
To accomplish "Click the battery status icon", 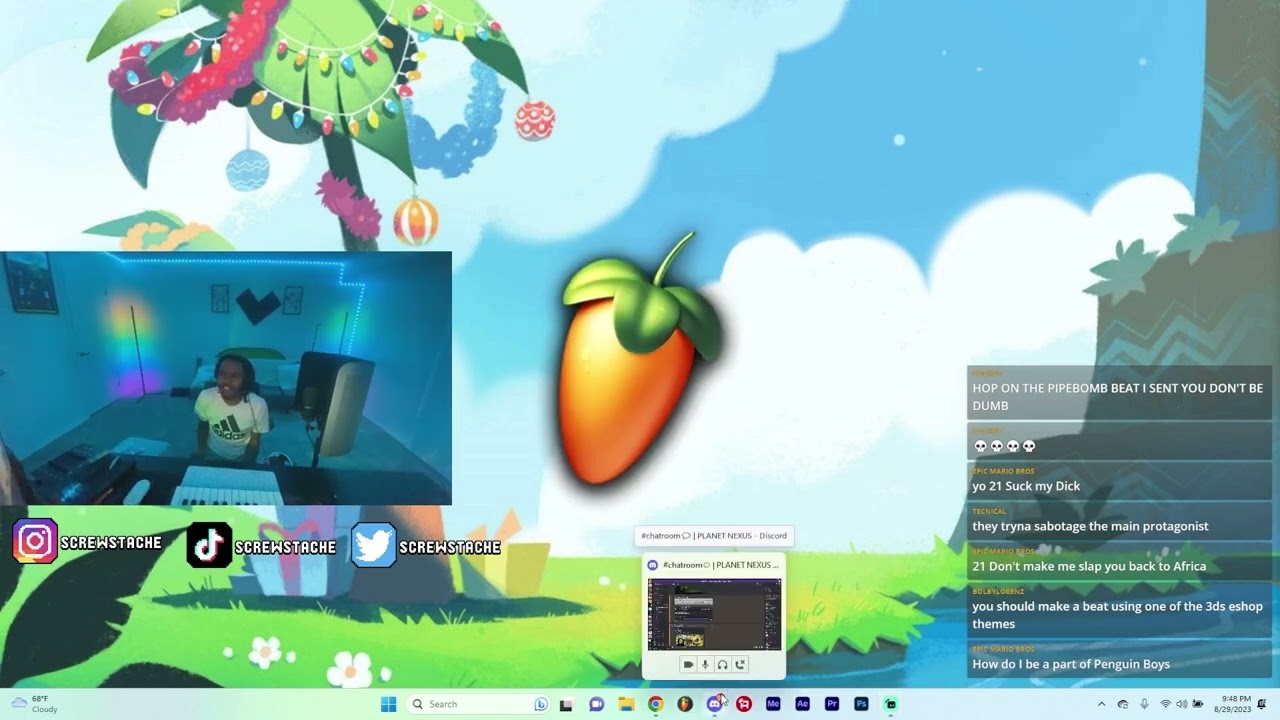I will pos(1198,704).
